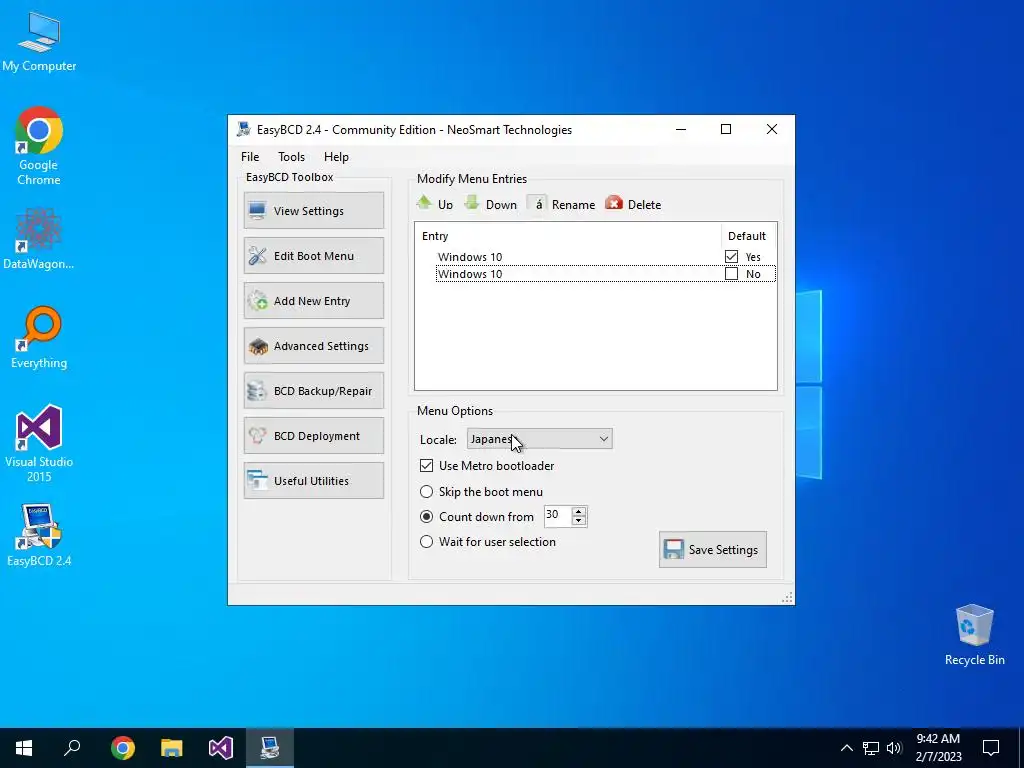The height and width of the screenshot is (768, 1024).
Task: Minimize the EasyBCD window
Action: 680,129
